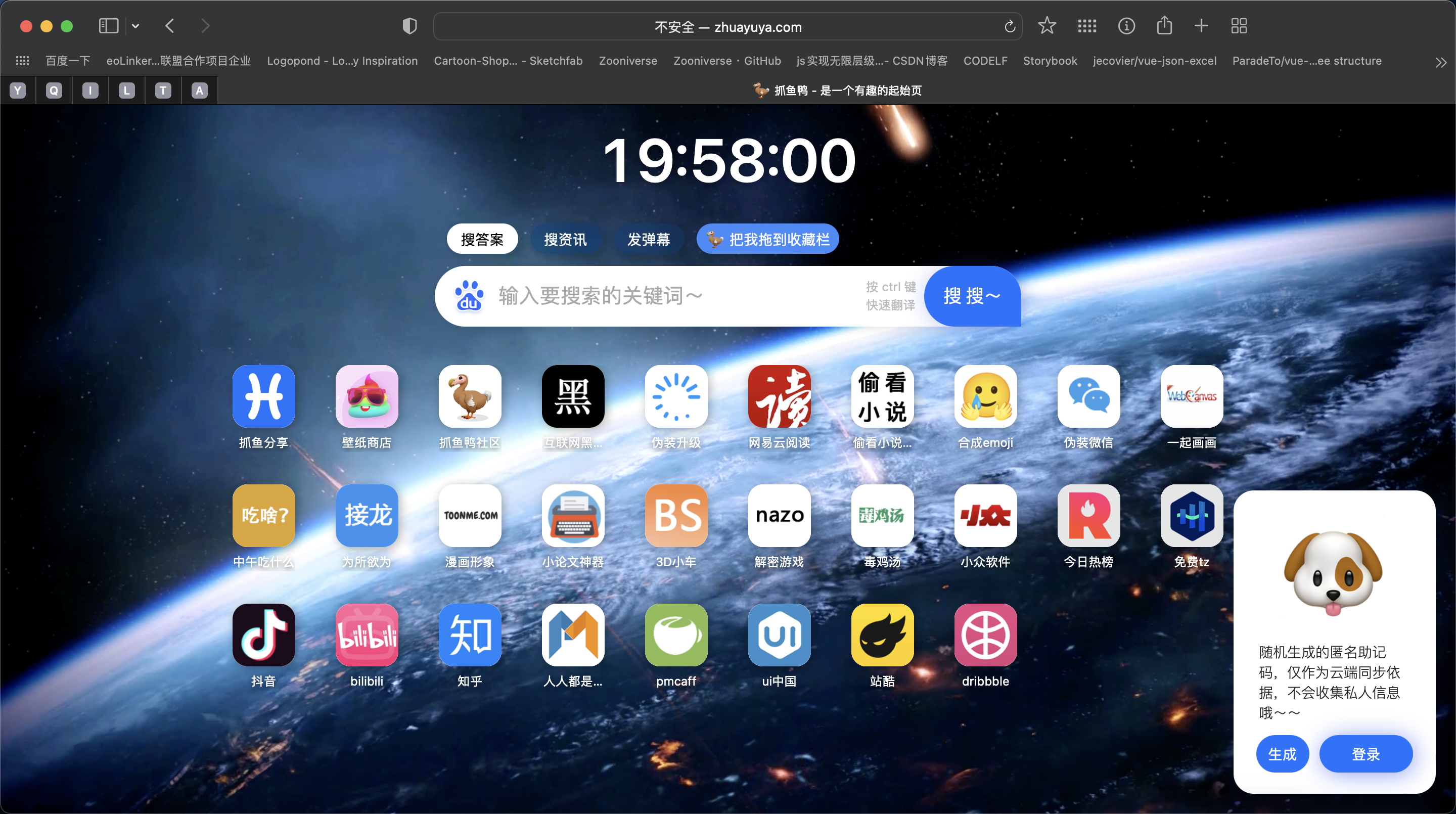Select the pinned tab labeled A
The image size is (1456, 814).
(199, 91)
